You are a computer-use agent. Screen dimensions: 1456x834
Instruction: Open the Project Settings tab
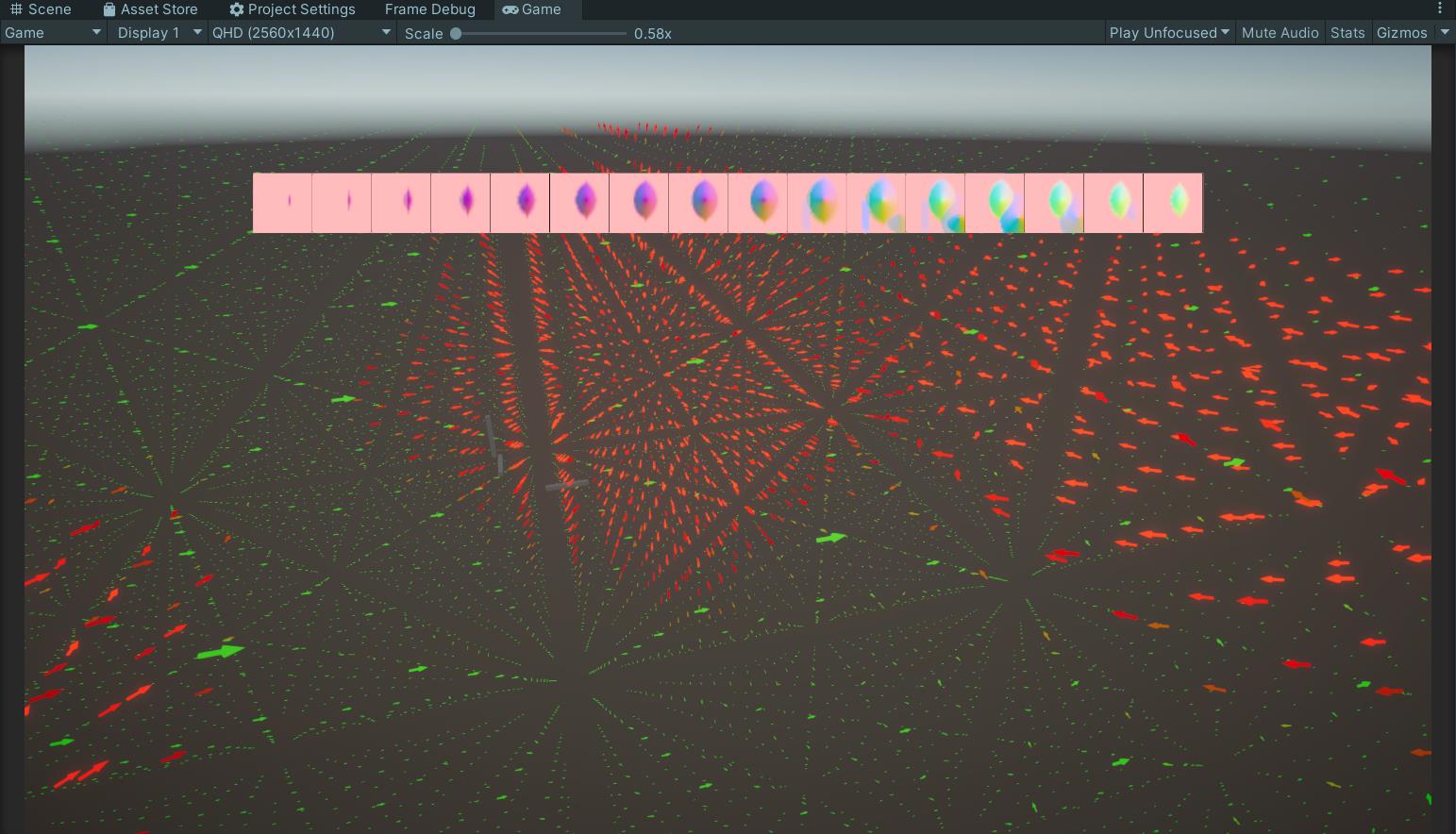tap(293, 9)
